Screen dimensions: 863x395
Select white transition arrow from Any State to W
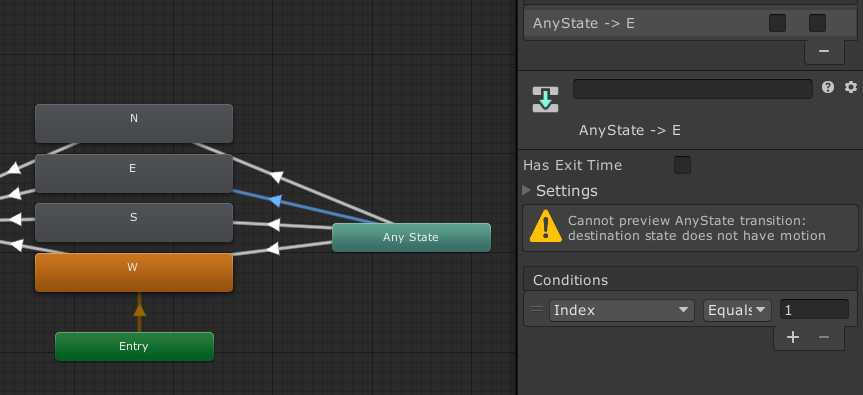coord(272,249)
